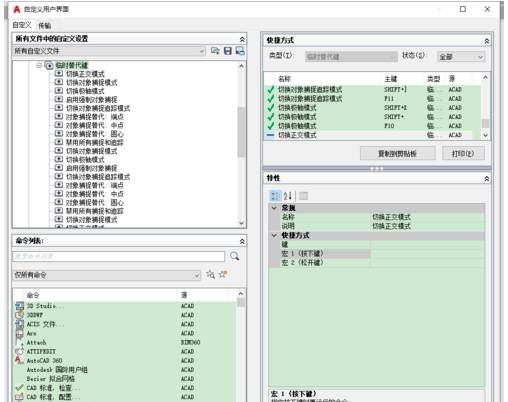
Task: Click the 搜索命令列表 search field
Action: point(119,256)
